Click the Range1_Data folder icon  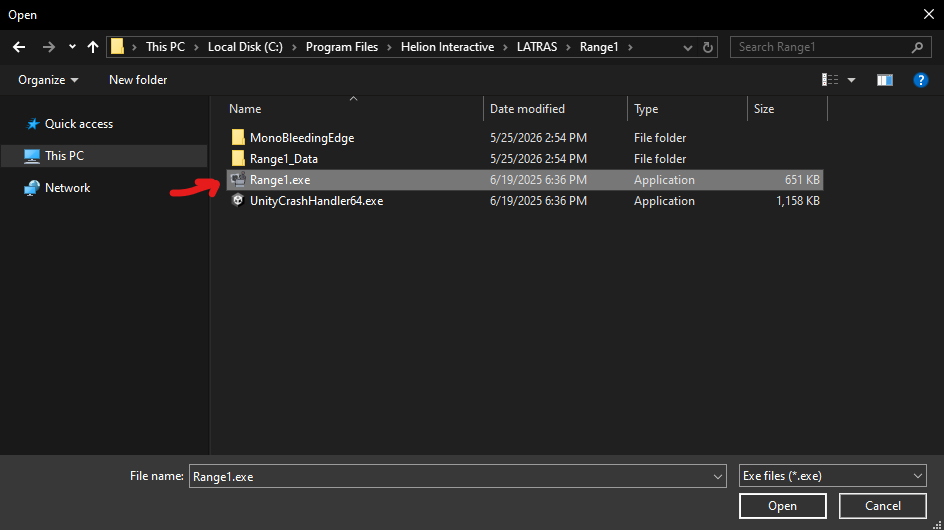point(238,158)
